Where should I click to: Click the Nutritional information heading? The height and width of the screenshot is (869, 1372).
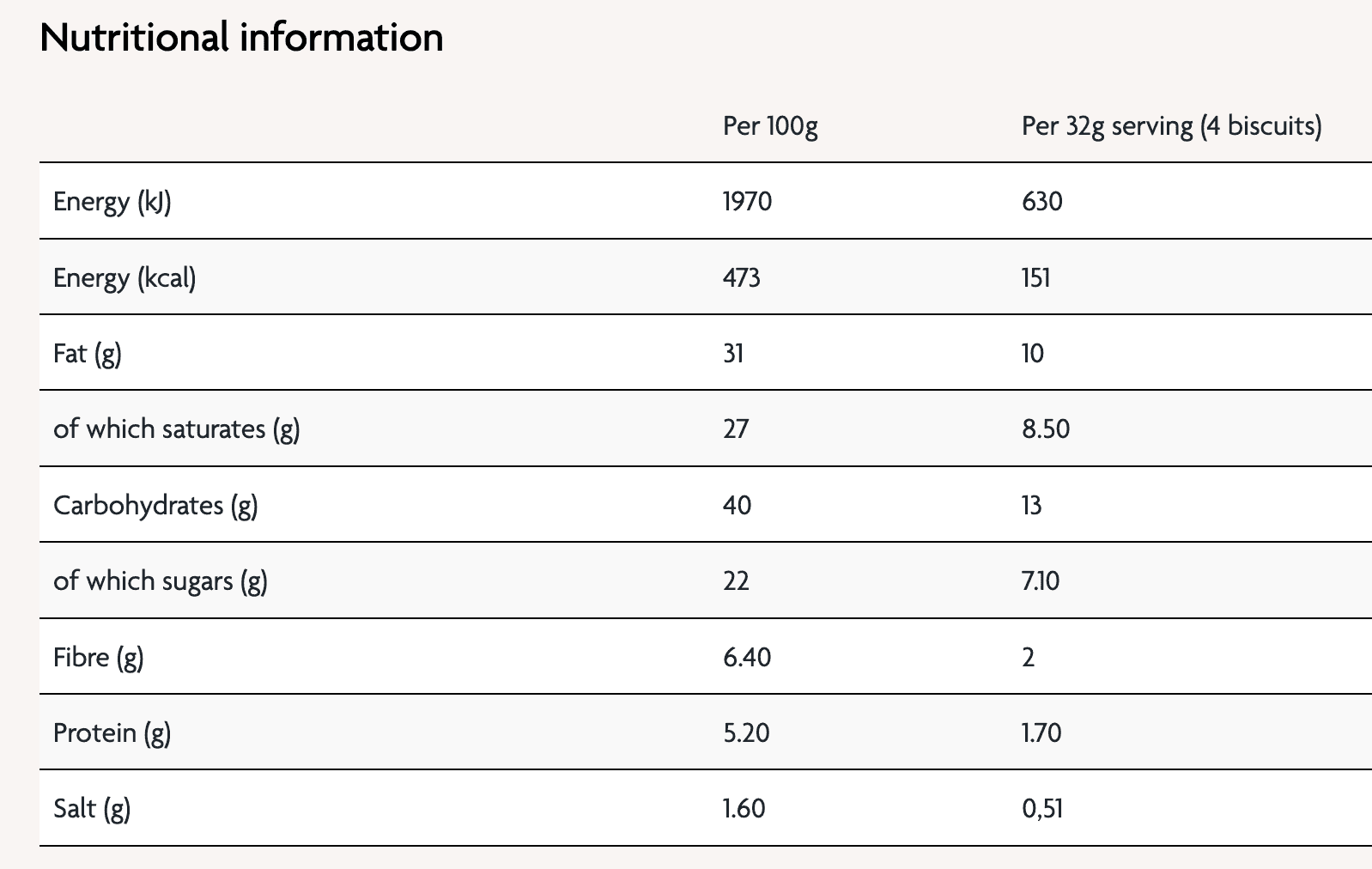pyautogui.click(x=242, y=38)
